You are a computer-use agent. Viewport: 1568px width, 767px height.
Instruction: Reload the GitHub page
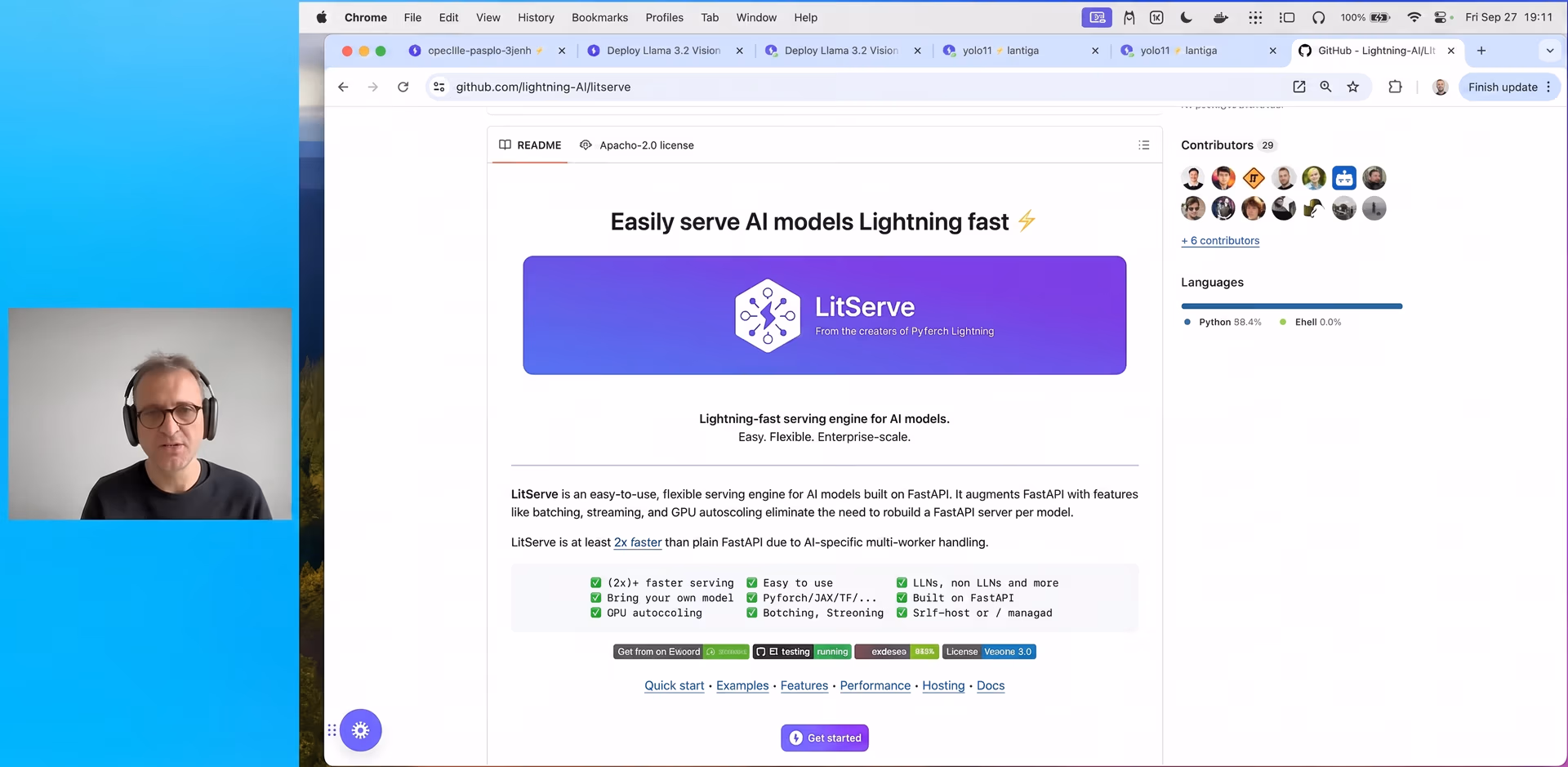tap(403, 87)
